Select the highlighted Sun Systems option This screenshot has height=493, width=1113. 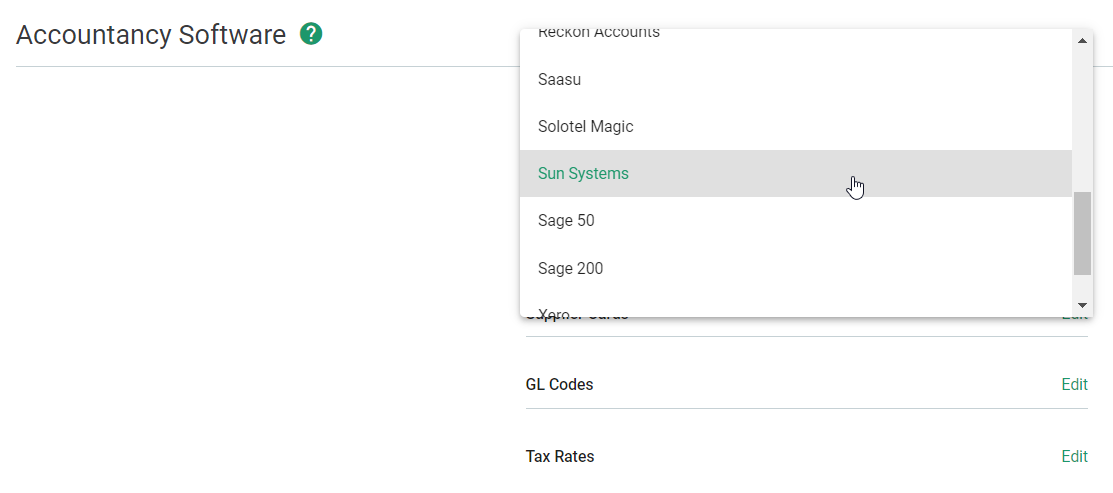click(583, 174)
